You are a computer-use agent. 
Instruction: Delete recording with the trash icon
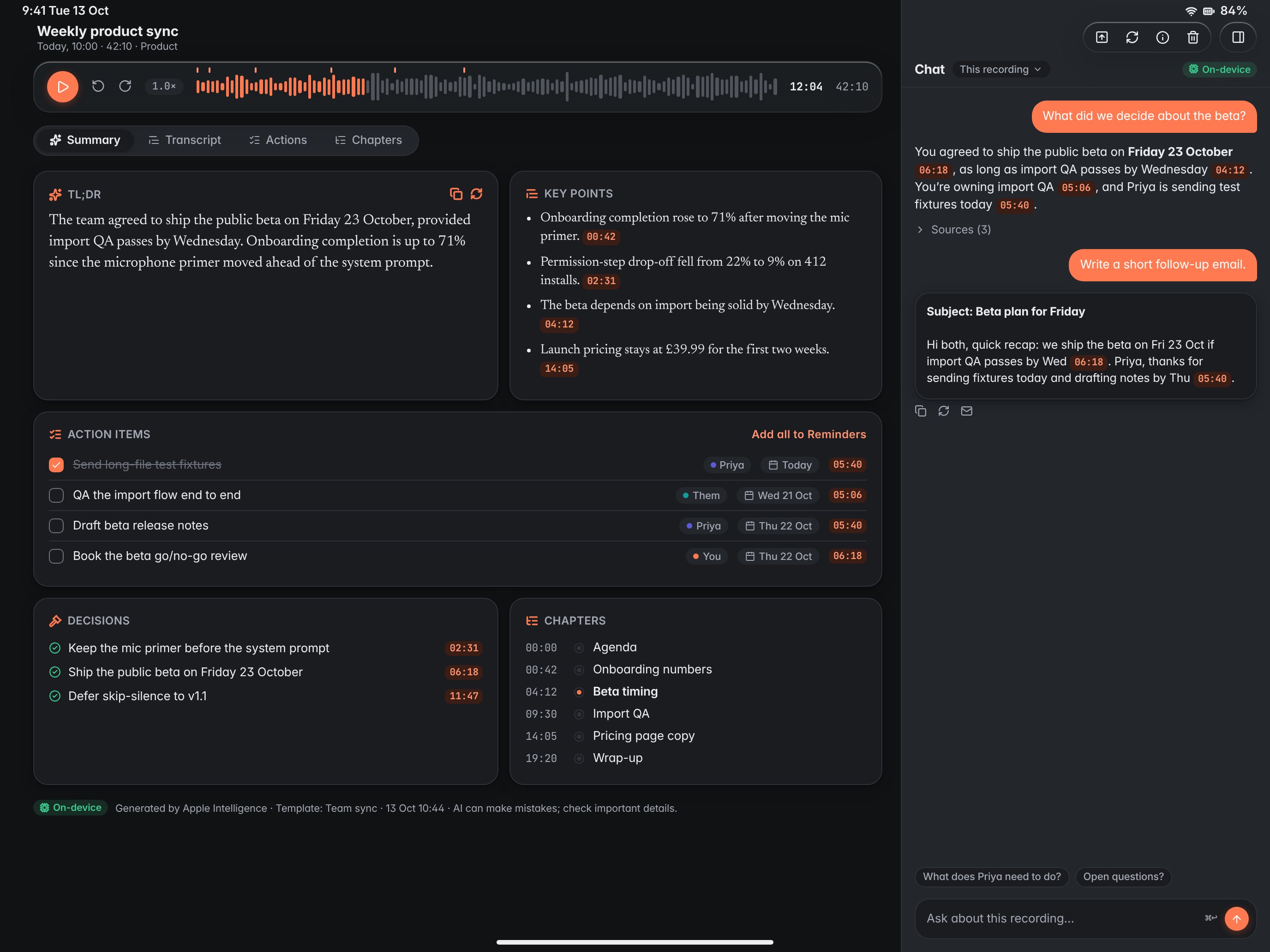pyautogui.click(x=1192, y=37)
